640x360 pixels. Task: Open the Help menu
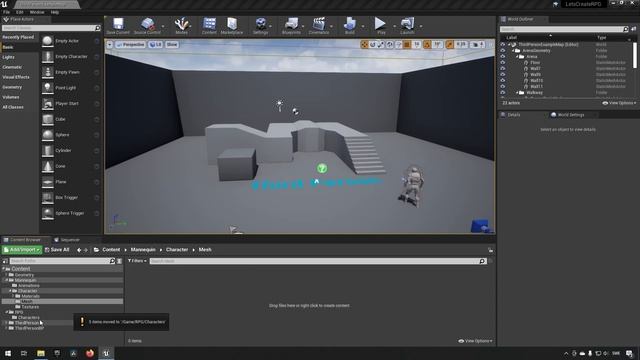55,12
